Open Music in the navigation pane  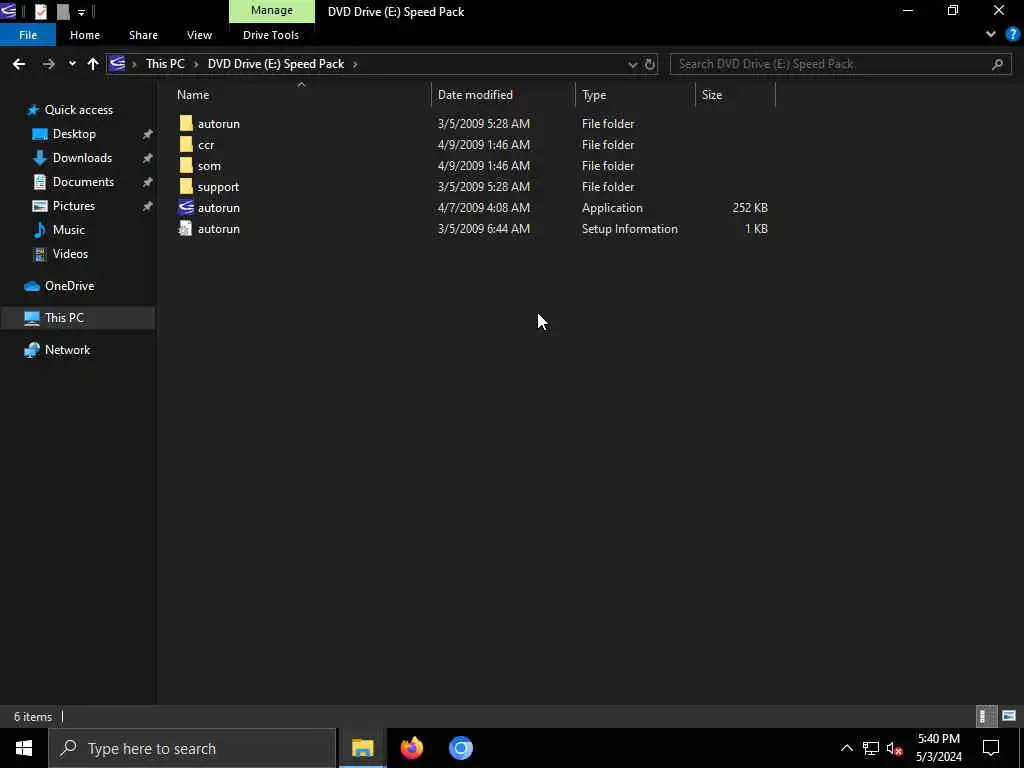point(69,230)
